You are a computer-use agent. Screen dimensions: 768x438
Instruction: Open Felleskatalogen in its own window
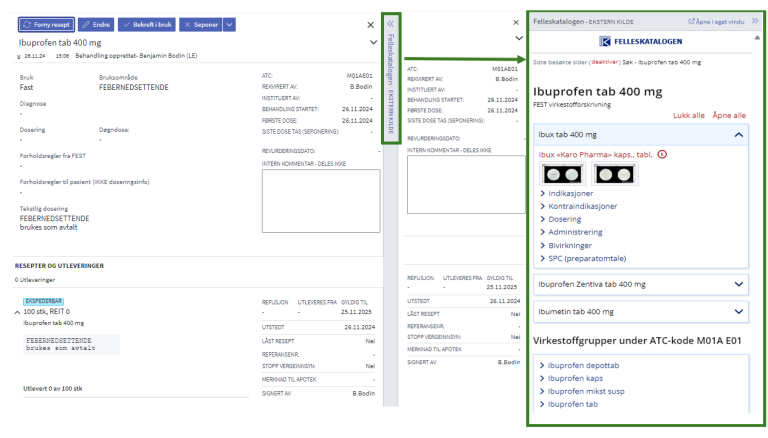coord(716,22)
